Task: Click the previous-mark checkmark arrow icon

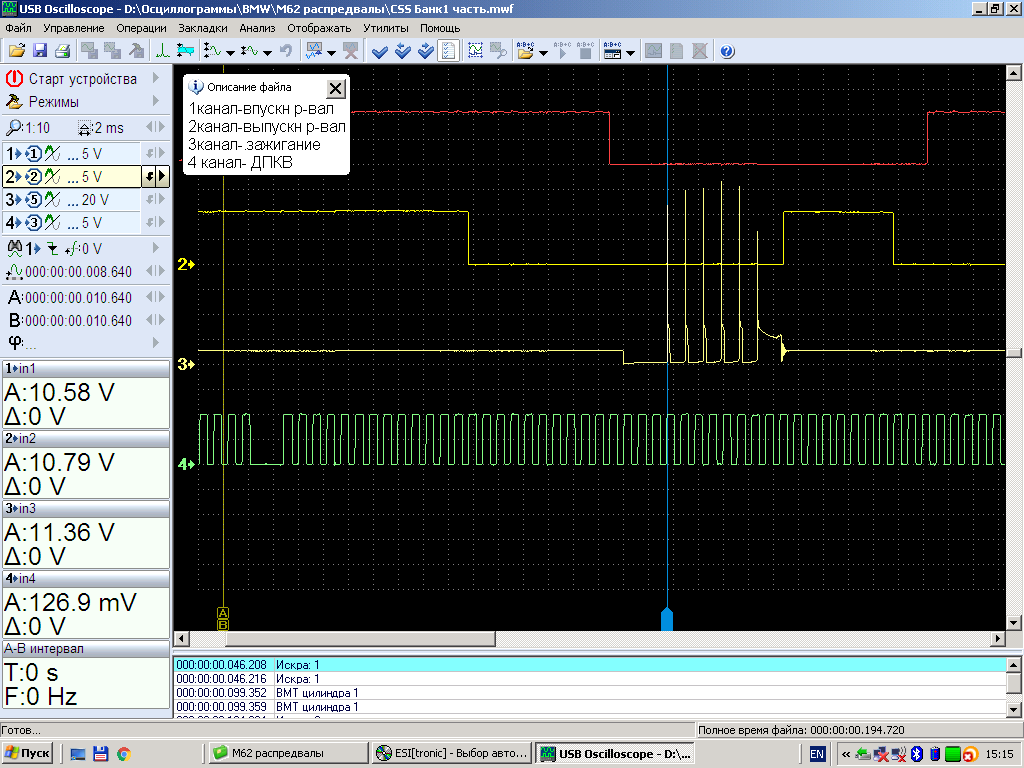Action: click(402, 51)
